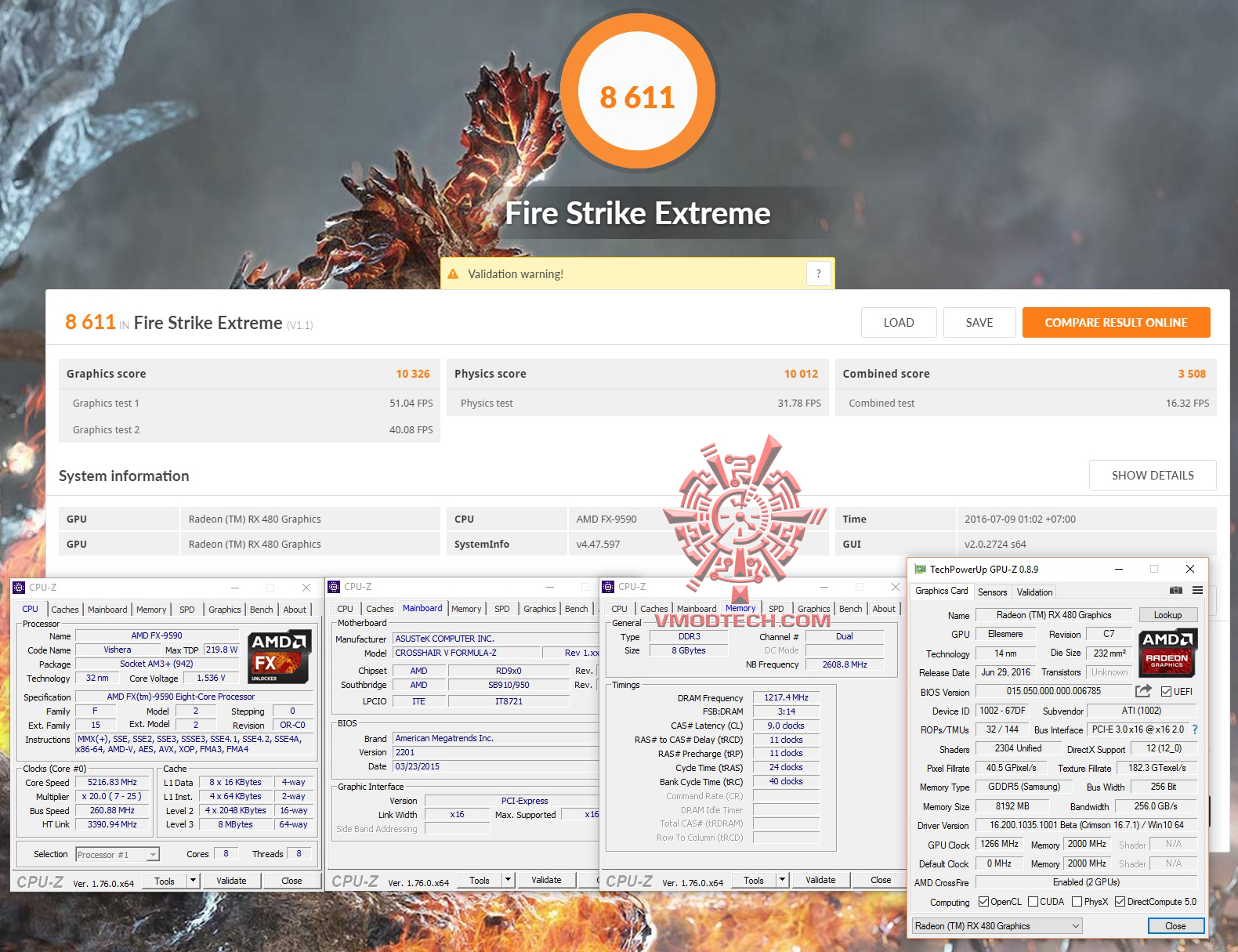Click NB Frequency value 2608.8 MHz
The height and width of the screenshot is (952, 1238).
click(845, 664)
